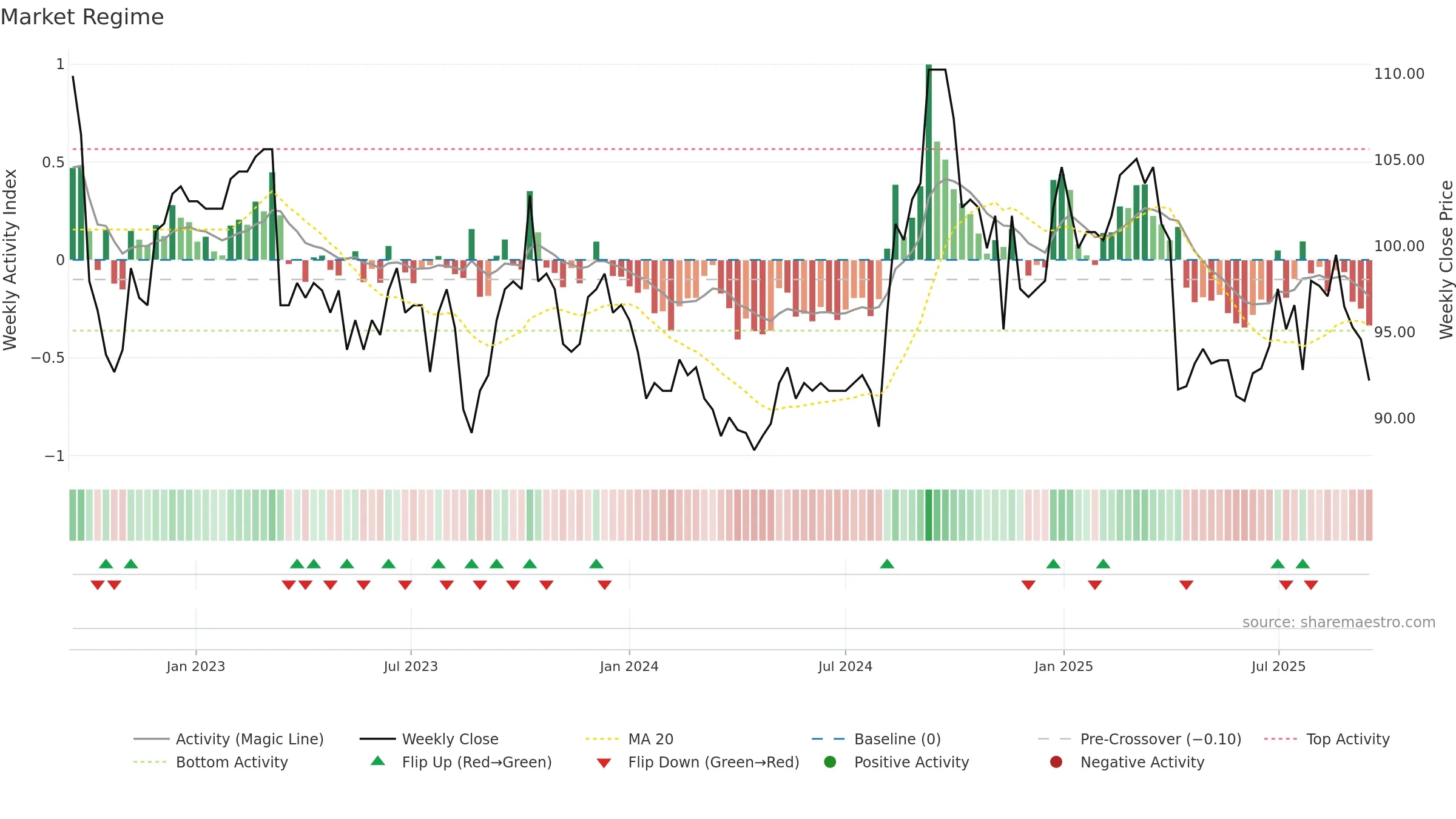Toggle the Baseline (0) legend entry
Viewport: 1456px width, 819px height.
click(x=876, y=739)
